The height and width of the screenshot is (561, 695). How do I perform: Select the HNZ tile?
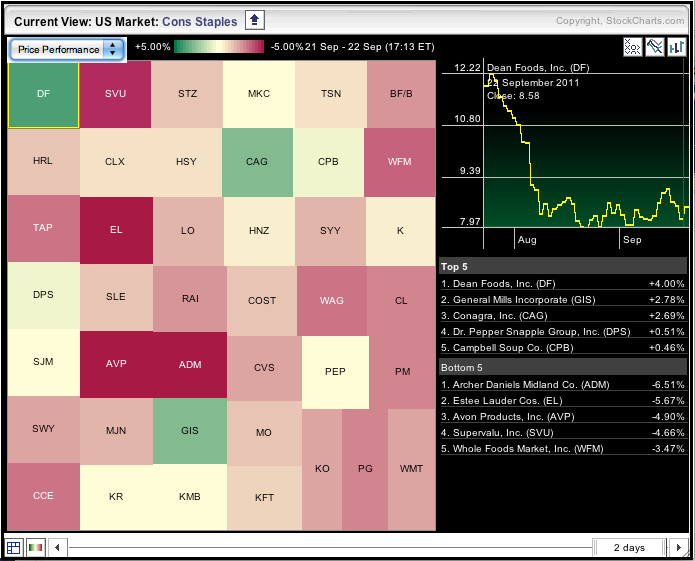tap(259, 231)
